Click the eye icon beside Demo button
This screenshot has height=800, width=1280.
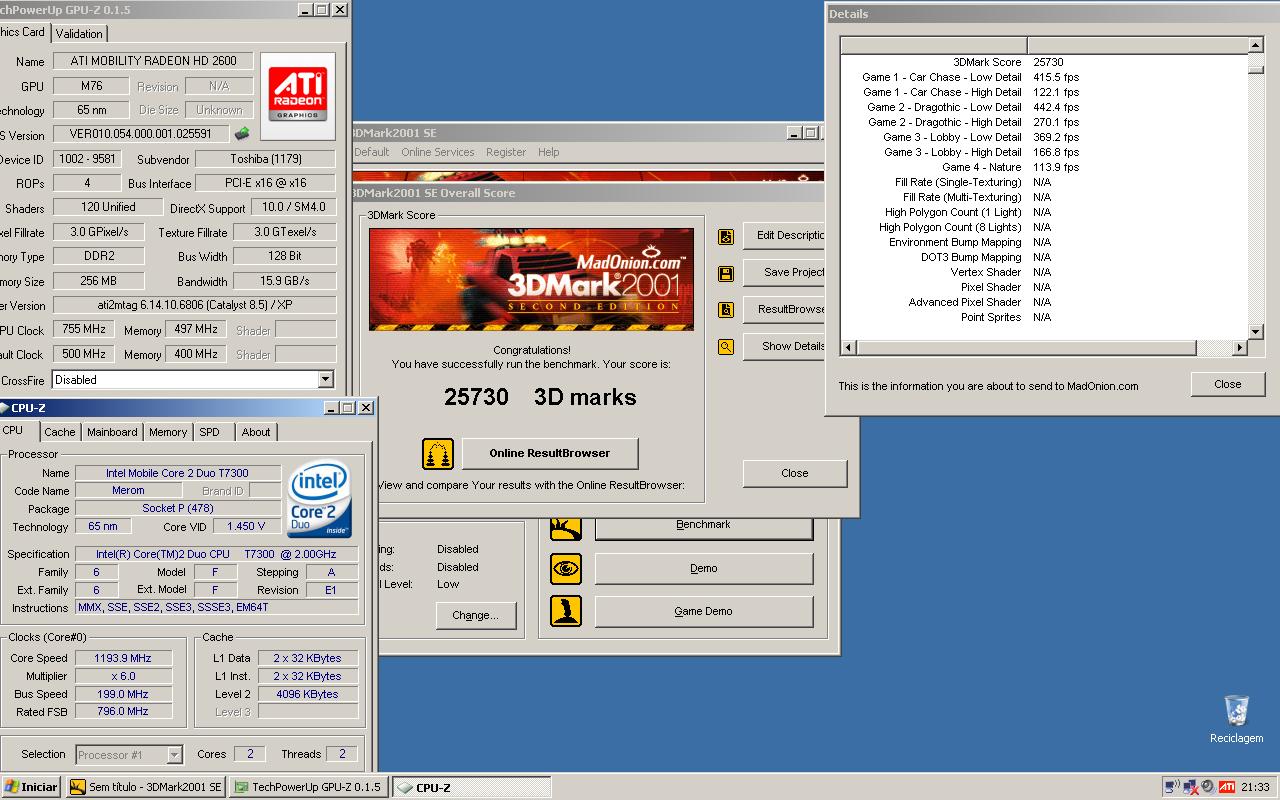(x=566, y=569)
